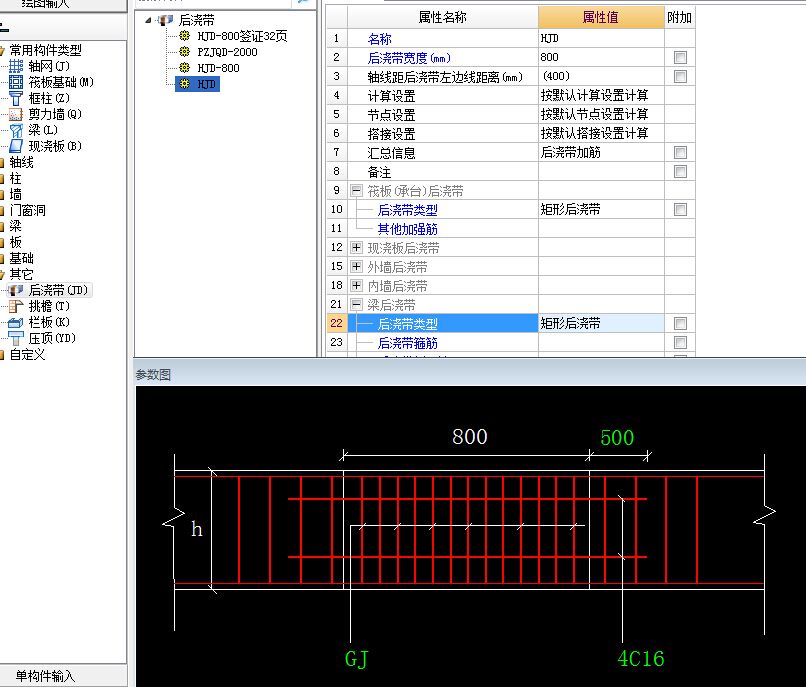The width and height of the screenshot is (806, 687).
Task: Toggle 汇总信息 附加 checkbox
Action: pyautogui.click(x=680, y=153)
